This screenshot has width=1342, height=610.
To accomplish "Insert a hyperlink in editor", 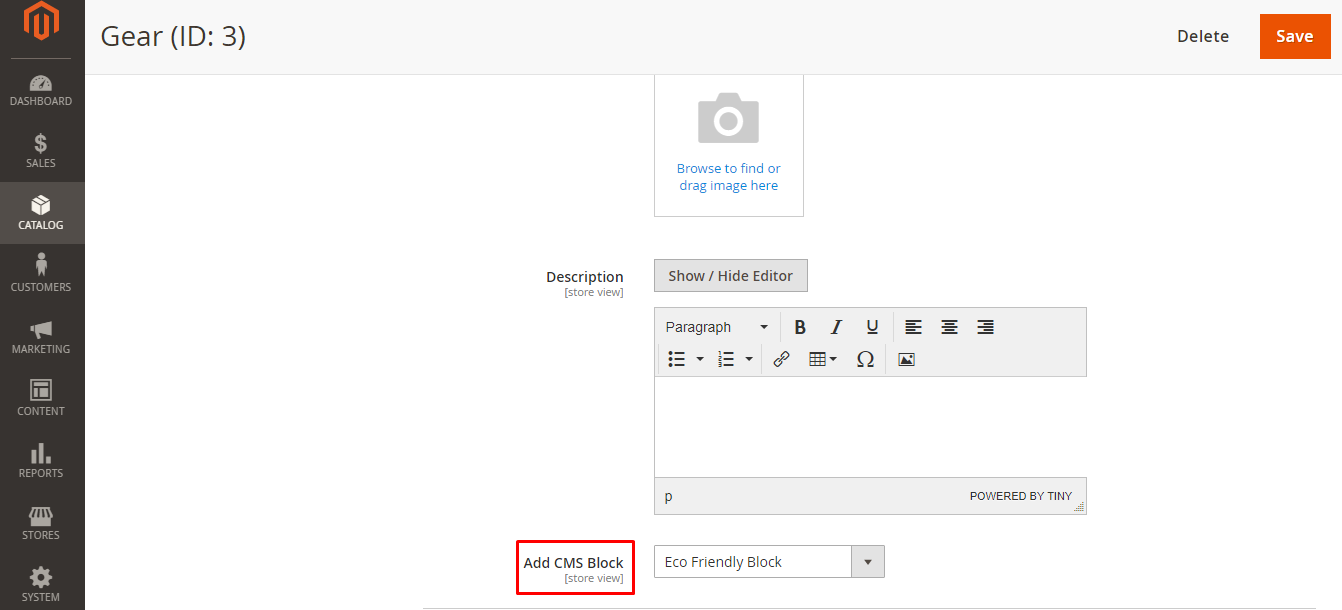I will click(x=782, y=359).
